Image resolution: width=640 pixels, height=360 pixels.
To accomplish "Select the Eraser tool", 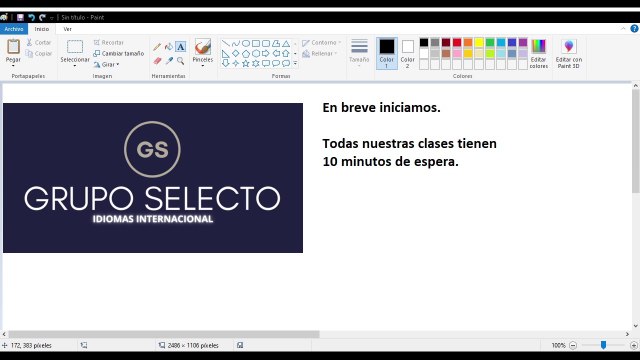I will tap(157, 61).
